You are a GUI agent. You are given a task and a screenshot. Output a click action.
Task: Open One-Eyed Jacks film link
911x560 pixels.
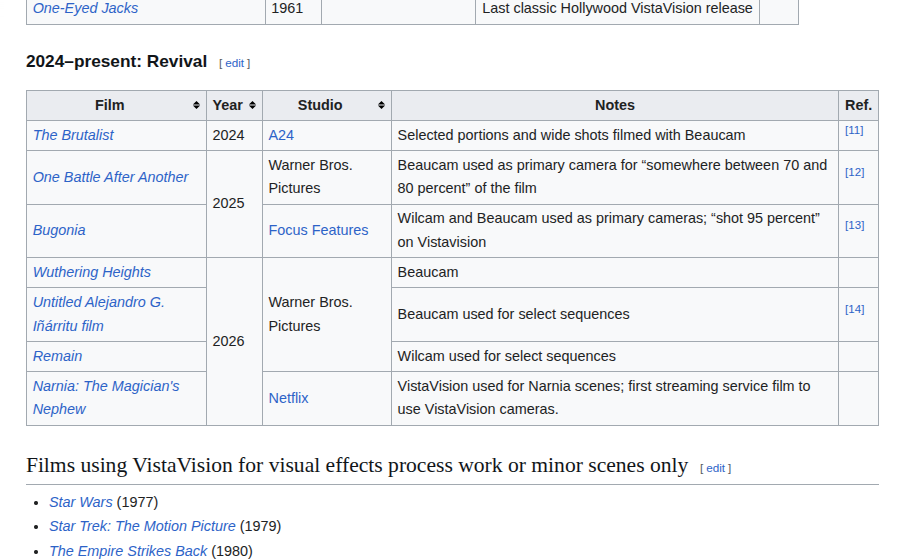(85, 8)
